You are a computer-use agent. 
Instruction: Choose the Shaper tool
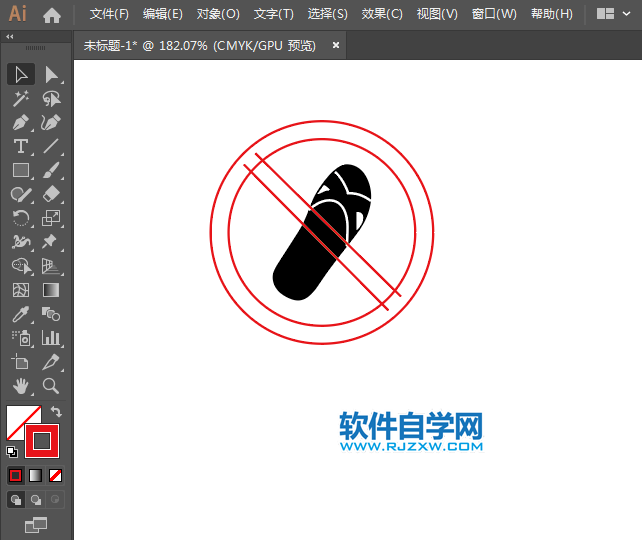(21, 194)
